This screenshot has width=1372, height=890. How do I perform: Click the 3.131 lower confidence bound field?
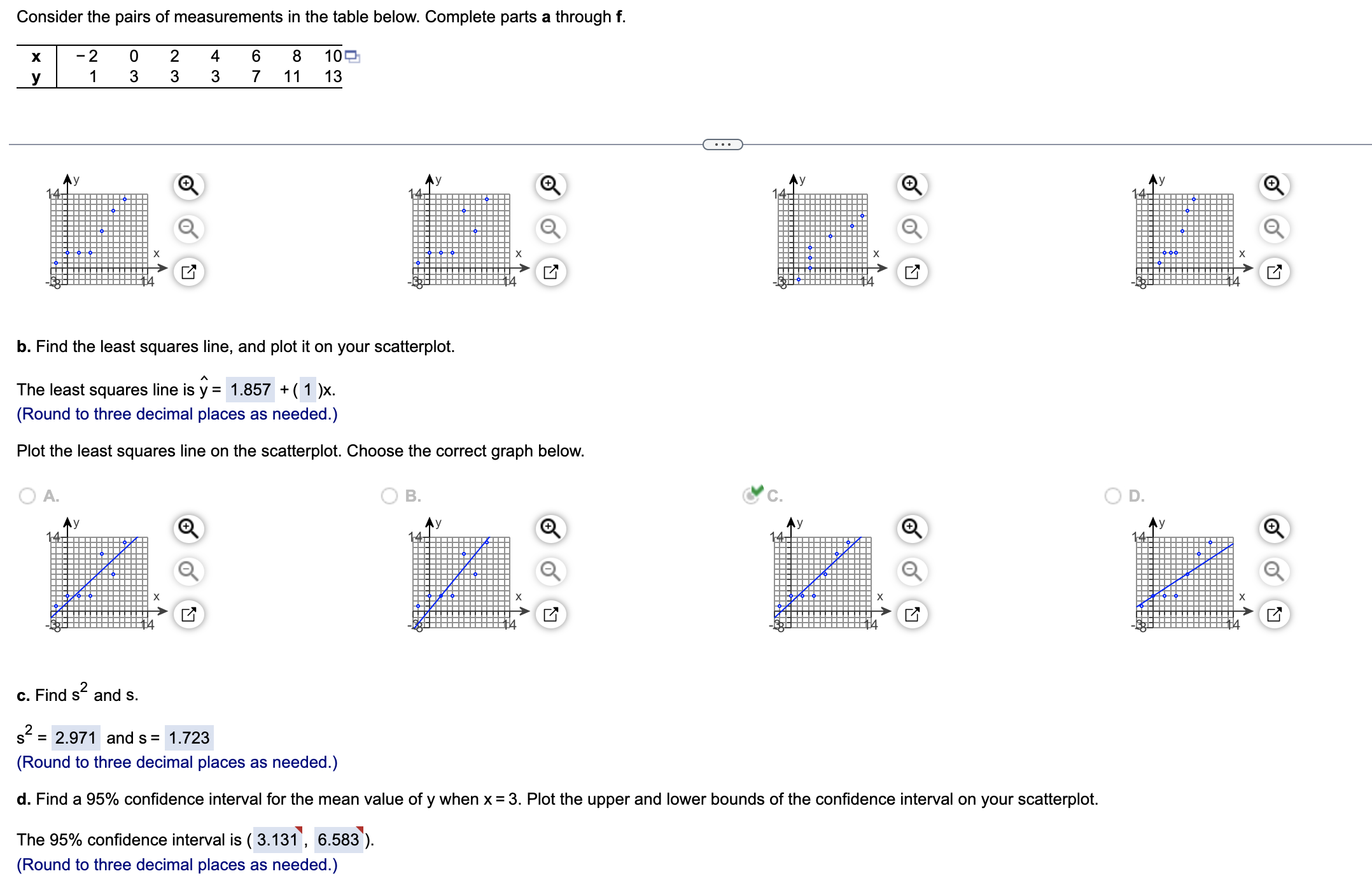point(278,840)
